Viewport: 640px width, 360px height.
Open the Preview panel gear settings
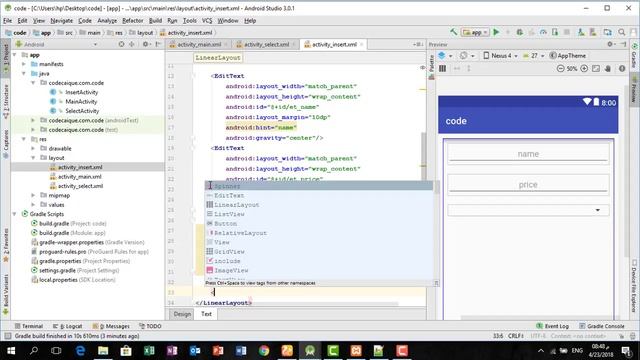[x=610, y=44]
